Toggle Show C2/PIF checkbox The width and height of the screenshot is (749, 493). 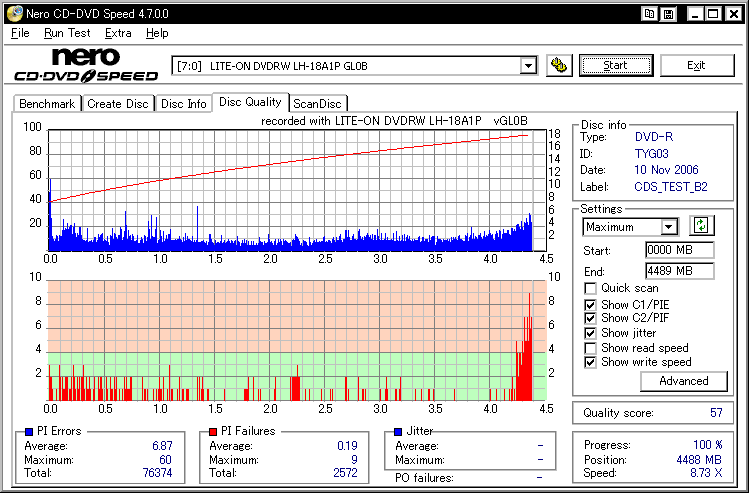pos(590,318)
